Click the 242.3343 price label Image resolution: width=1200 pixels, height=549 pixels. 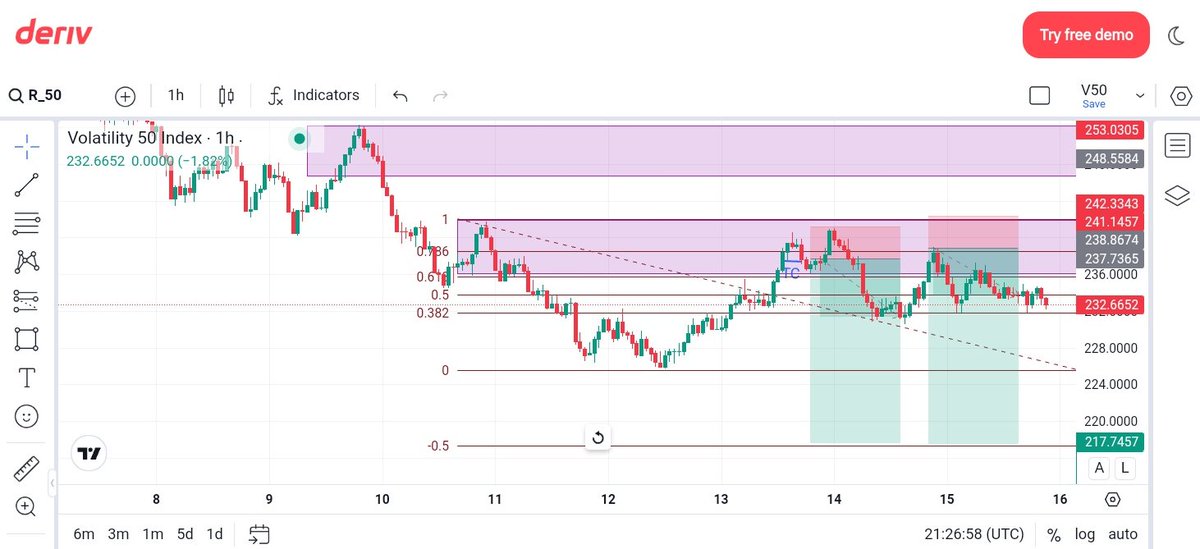(x=1110, y=204)
